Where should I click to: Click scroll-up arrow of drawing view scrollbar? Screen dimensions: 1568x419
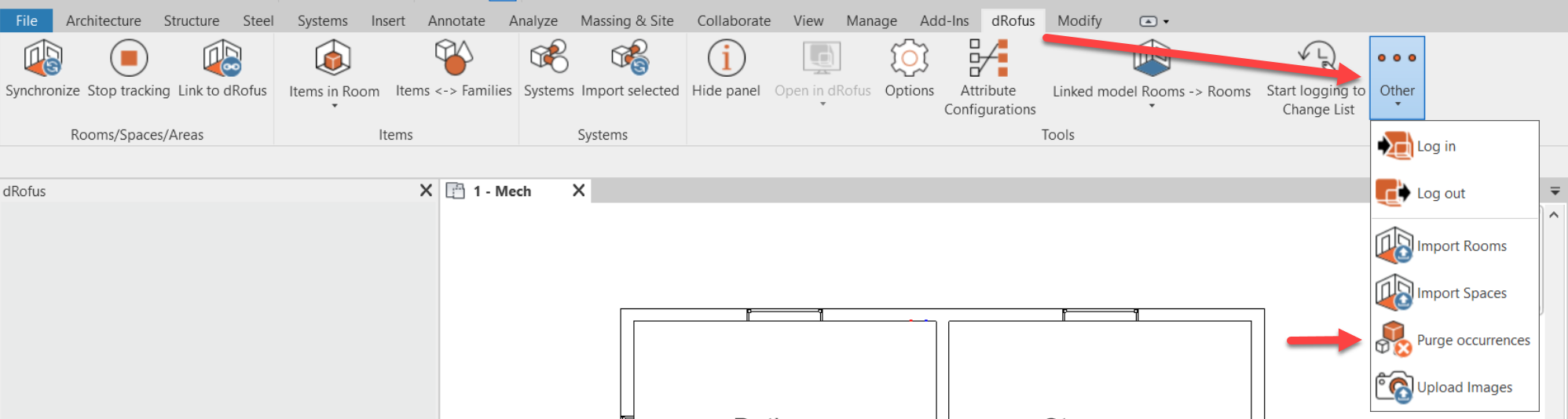(x=1554, y=214)
